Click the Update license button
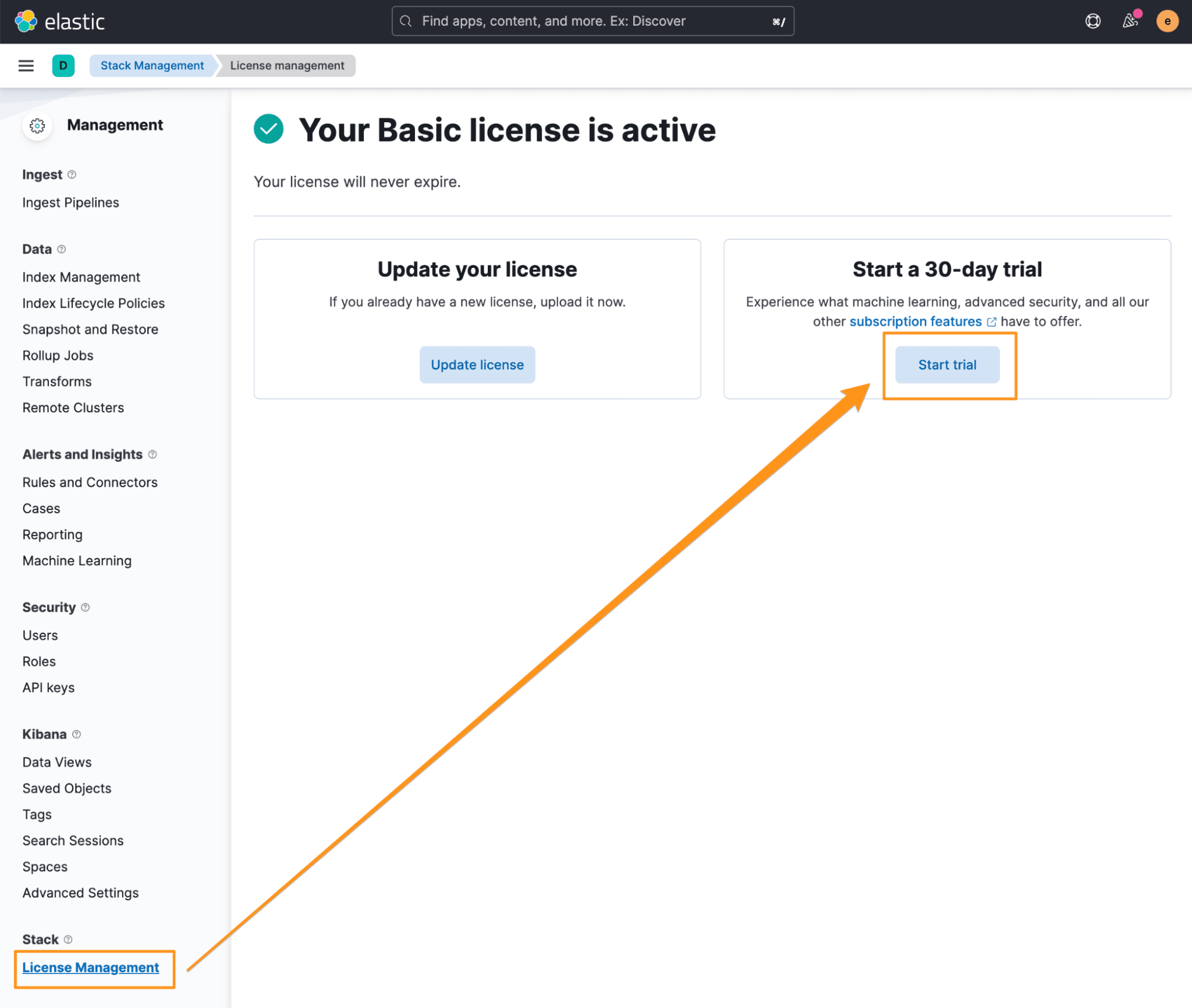Image resolution: width=1192 pixels, height=1008 pixels. pos(477,364)
